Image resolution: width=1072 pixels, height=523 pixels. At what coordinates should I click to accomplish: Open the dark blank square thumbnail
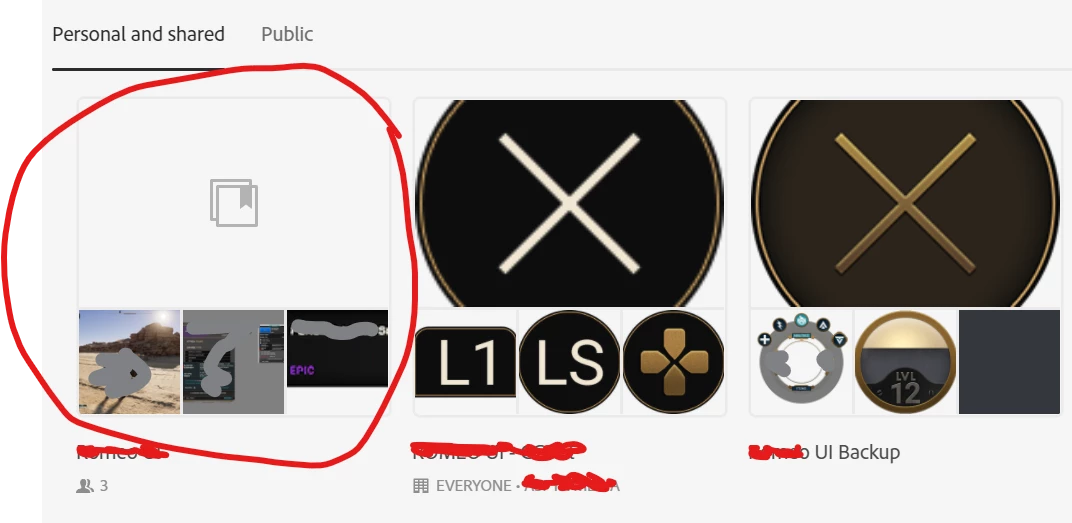click(1009, 362)
